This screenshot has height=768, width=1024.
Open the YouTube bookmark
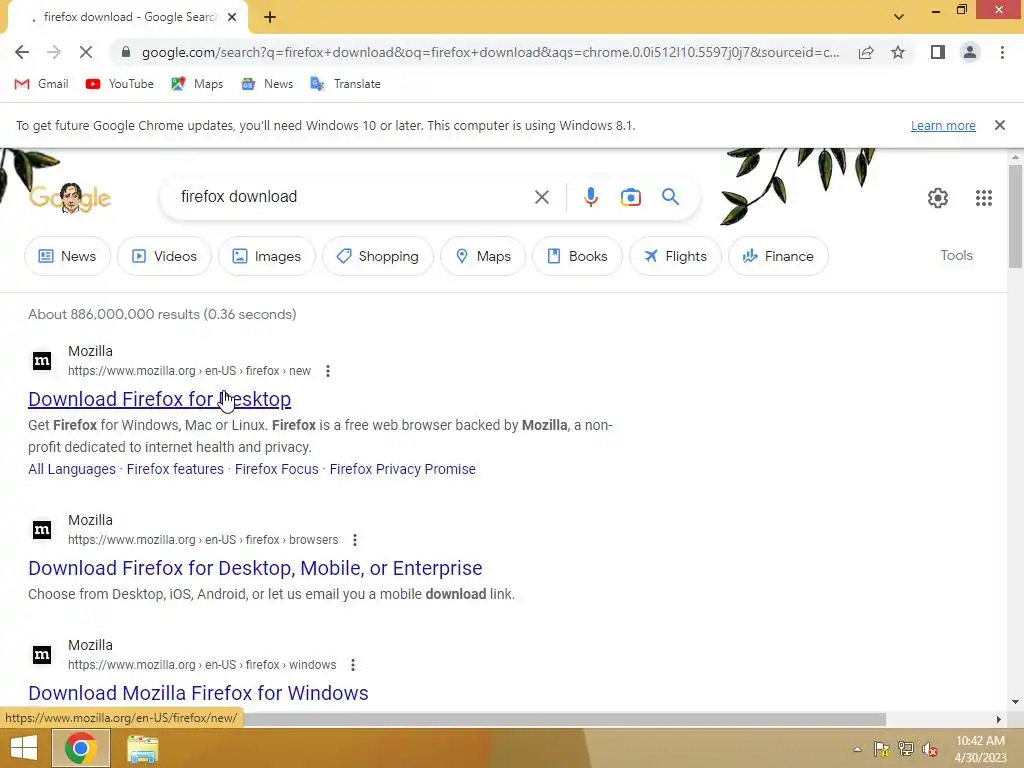coord(120,84)
